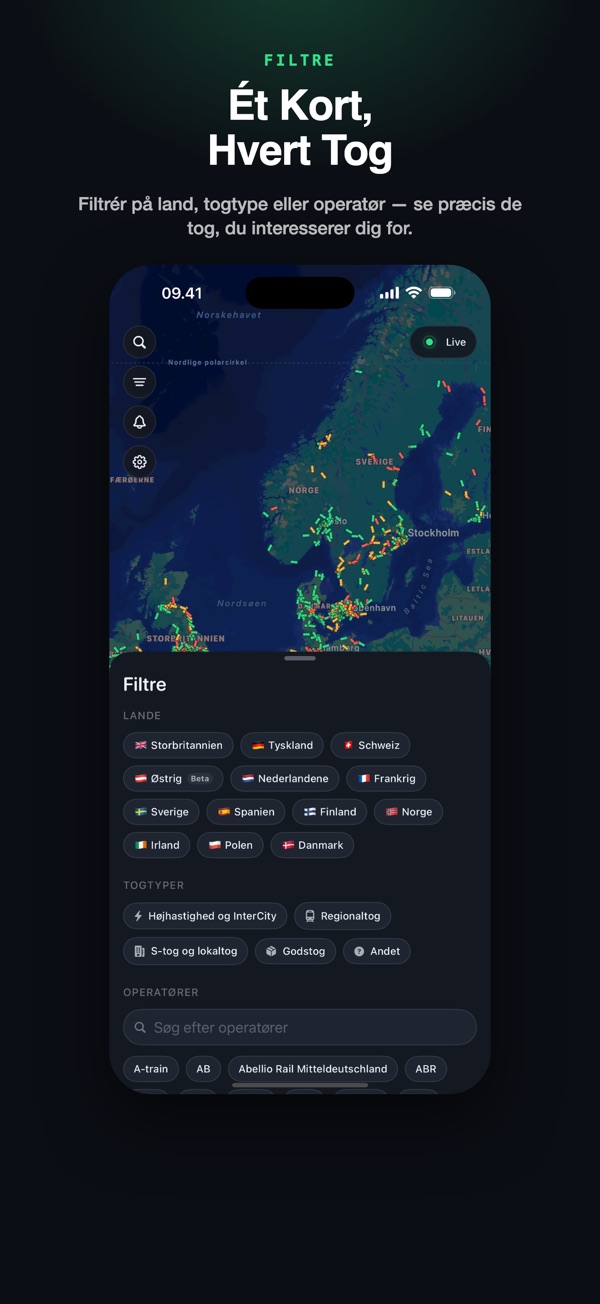Screen dimensions: 600x1304
Task: Select the ABR operator chip
Action: 426,1069
